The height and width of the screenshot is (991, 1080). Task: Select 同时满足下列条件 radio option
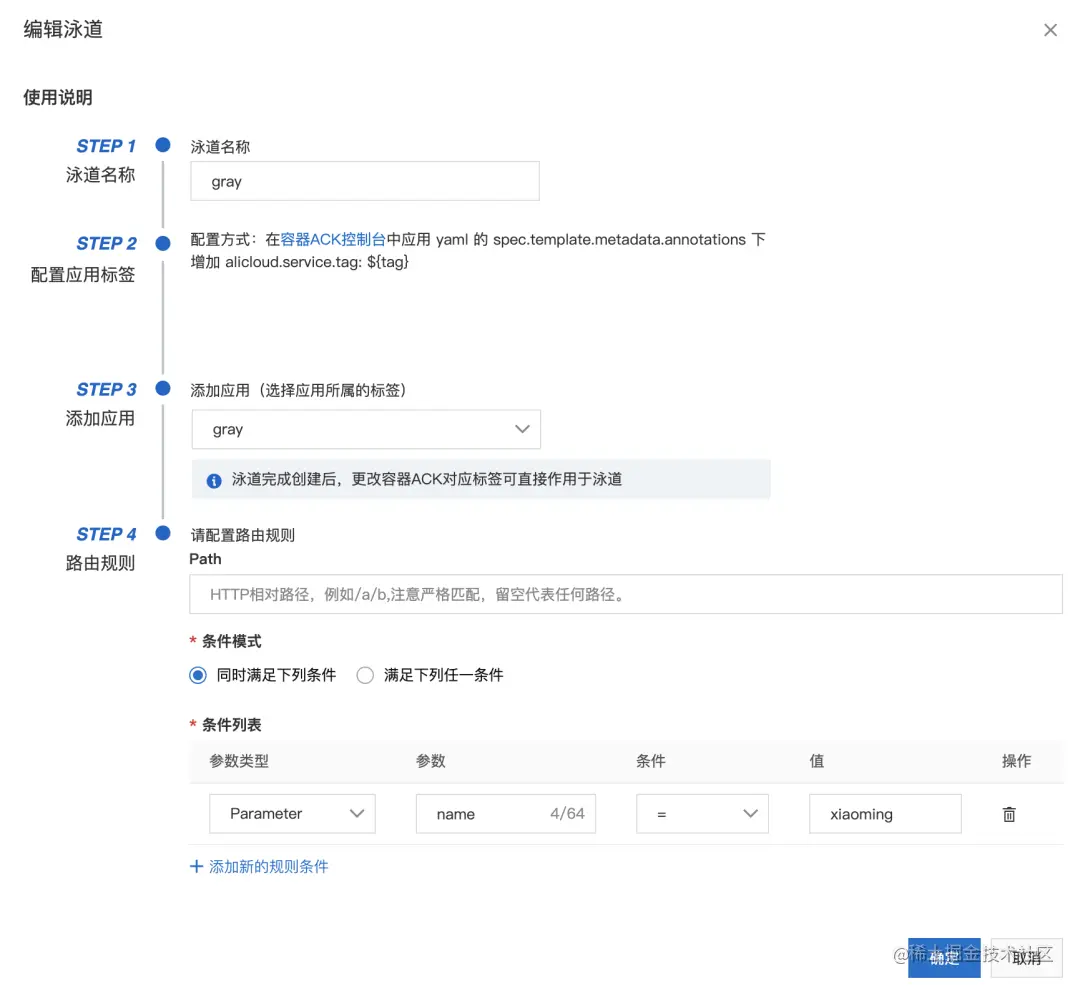point(198,675)
